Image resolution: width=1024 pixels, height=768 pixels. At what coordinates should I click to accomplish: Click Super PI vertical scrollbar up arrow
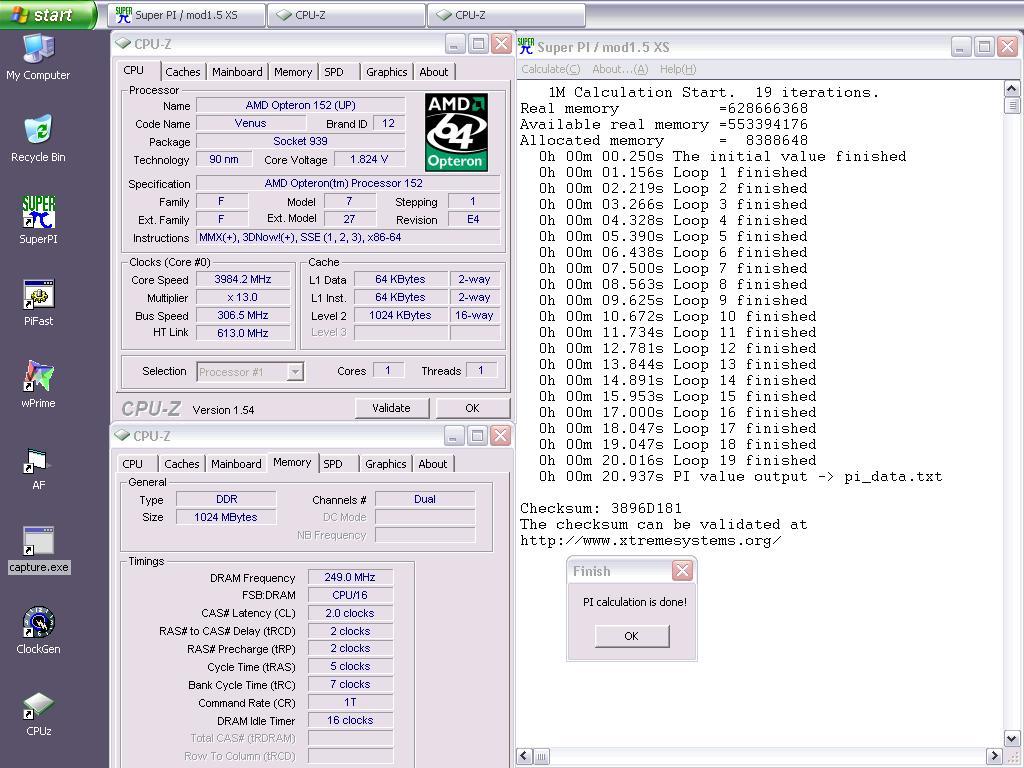point(1012,89)
